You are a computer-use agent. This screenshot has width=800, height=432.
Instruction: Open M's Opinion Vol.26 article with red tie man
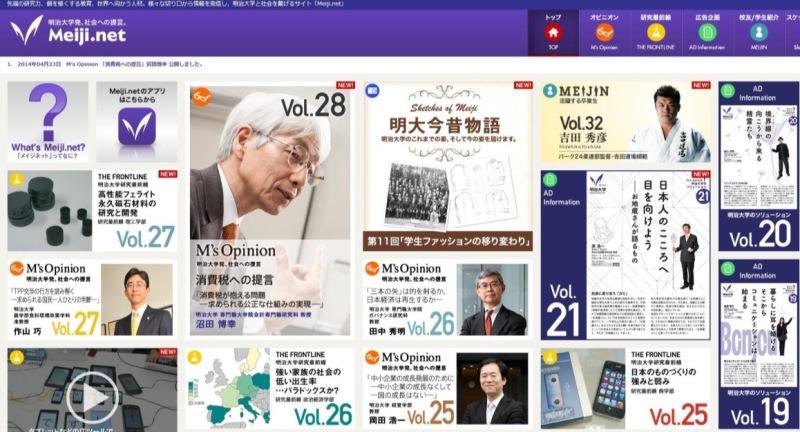coord(447,299)
